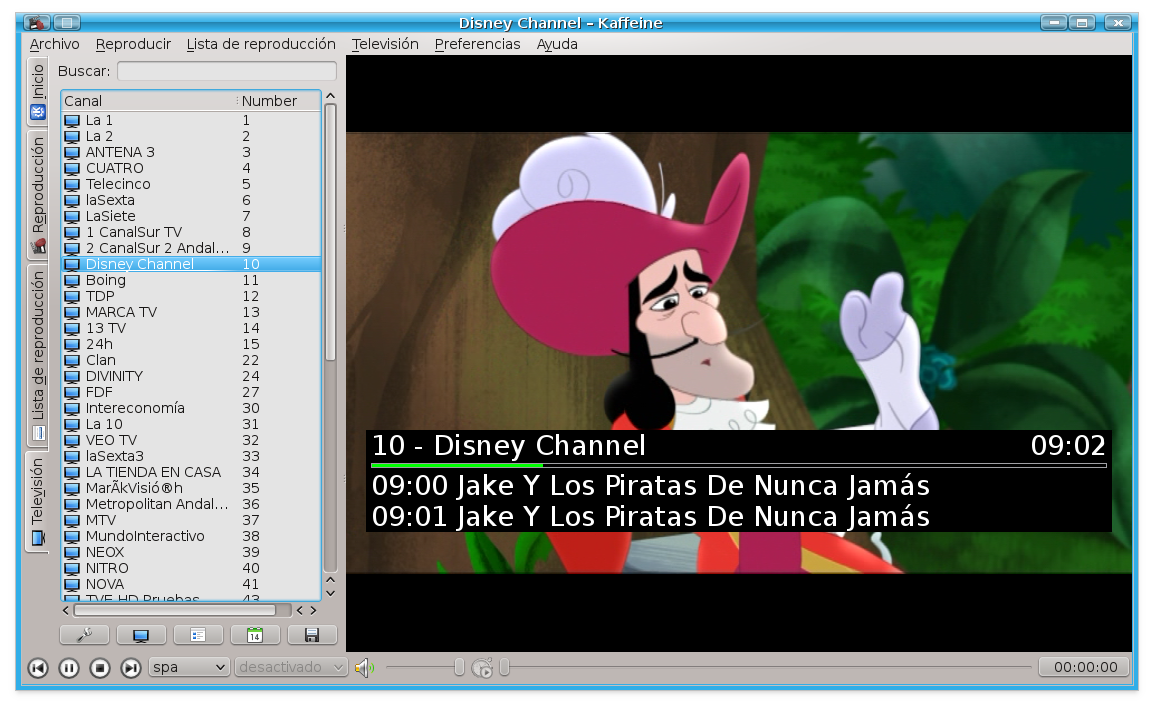Mute audio with the speaker icon

(364, 668)
